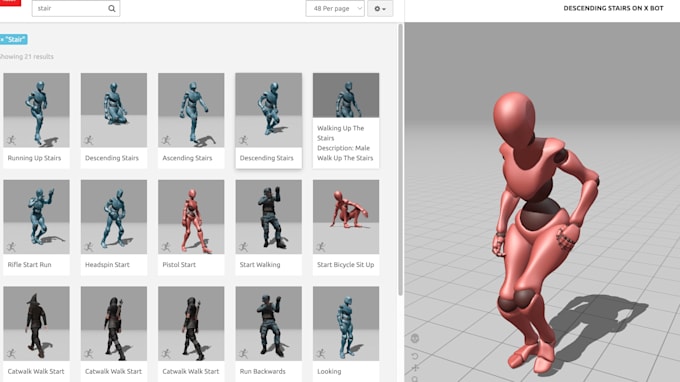Click the "Headspin Start" label
The image size is (680, 382).
tap(107, 264)
